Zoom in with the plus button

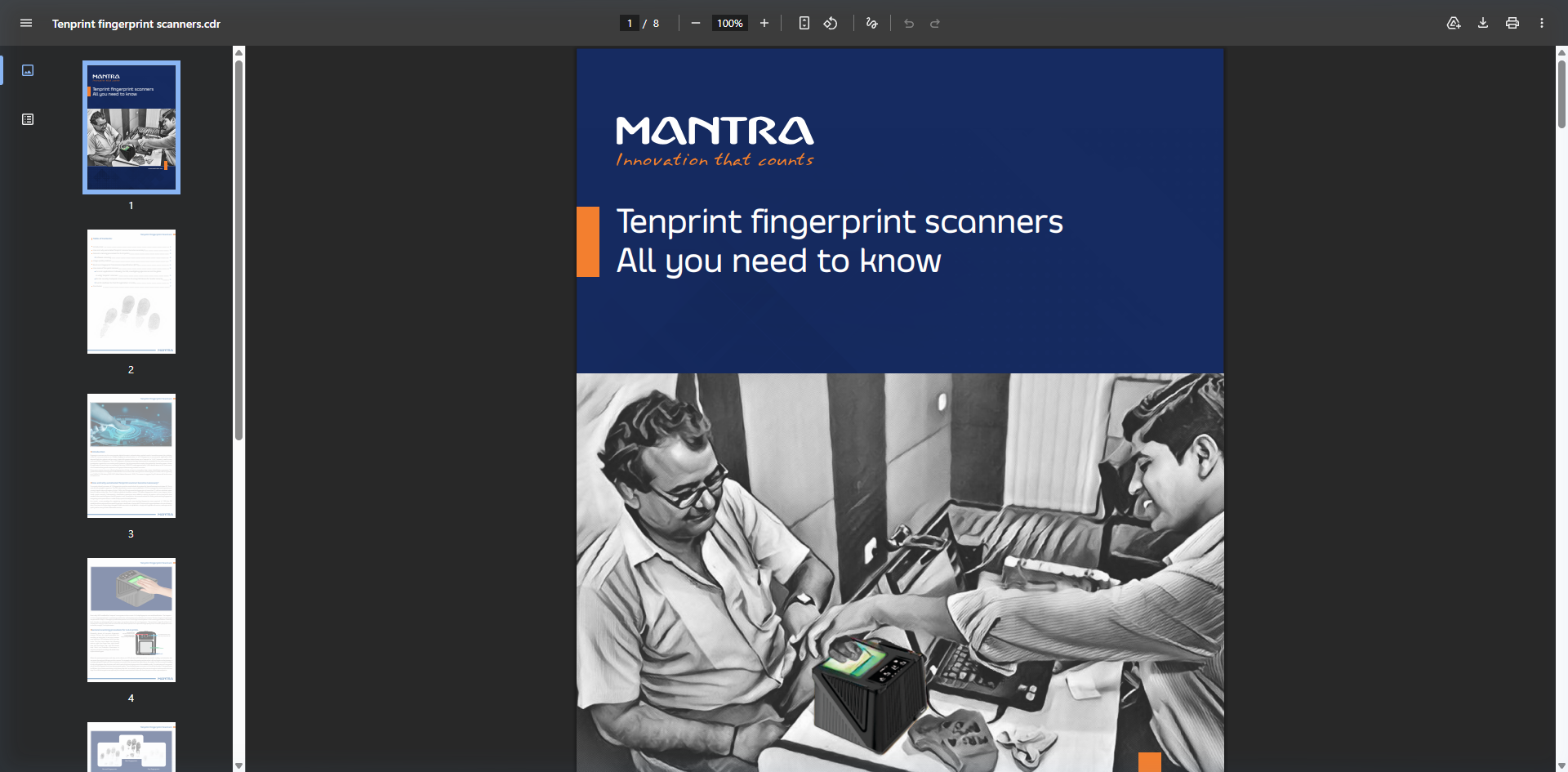click(x=764, y=23)
